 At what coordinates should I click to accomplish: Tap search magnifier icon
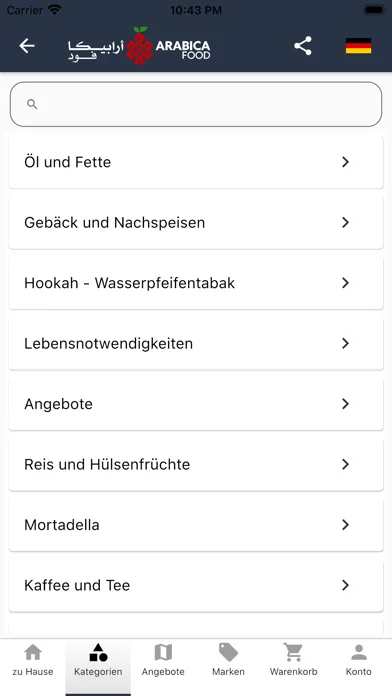click(x=32, y=104)
